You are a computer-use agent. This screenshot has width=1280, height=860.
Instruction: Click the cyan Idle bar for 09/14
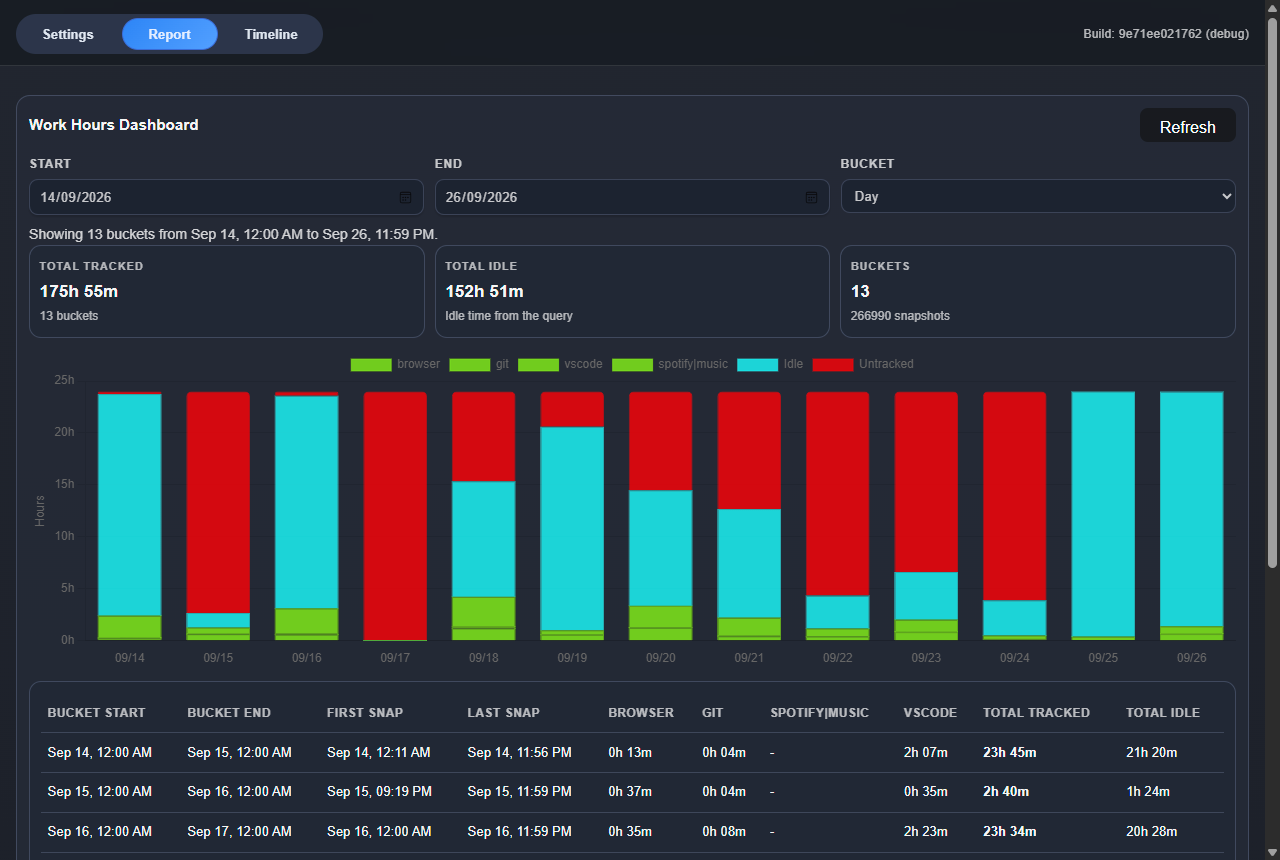tap(130, 505)
